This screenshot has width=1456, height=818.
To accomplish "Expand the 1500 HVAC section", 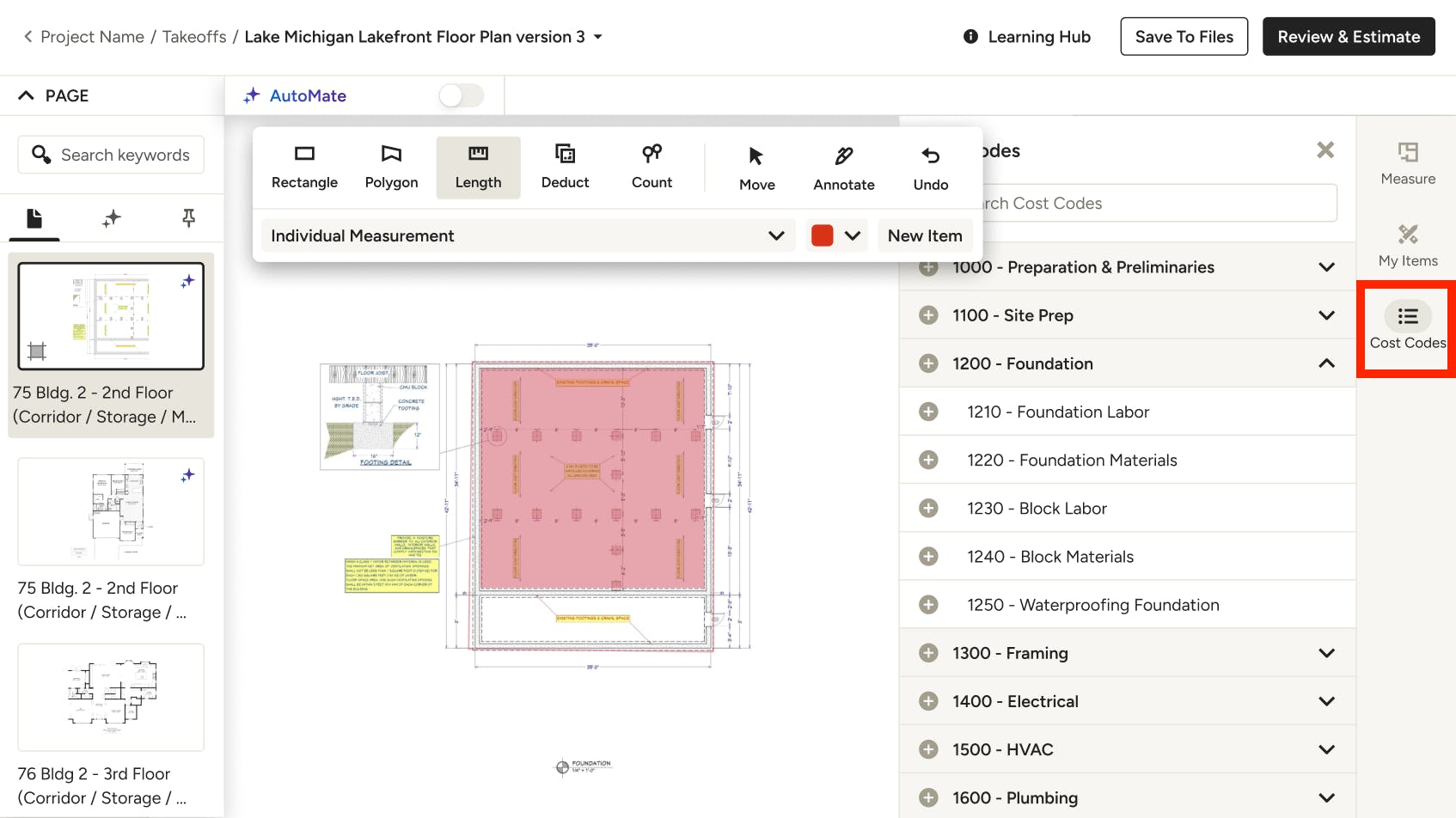I will click(x=1327, y=748).
